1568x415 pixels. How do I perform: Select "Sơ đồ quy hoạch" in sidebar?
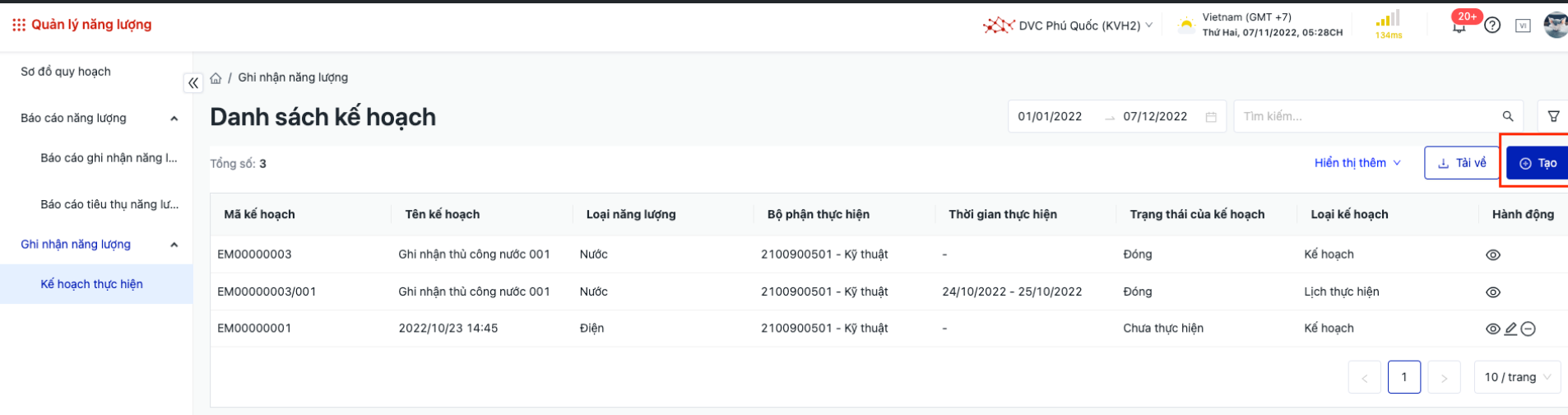(66, 72)
